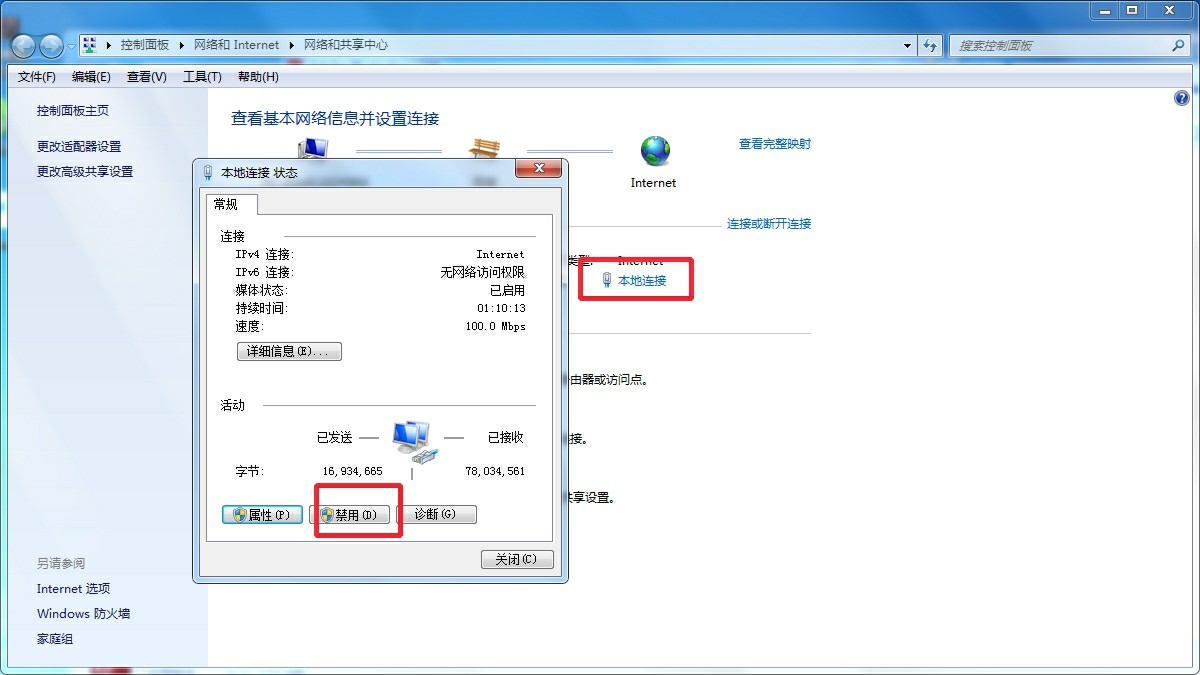
Task: Click the 禁用(D) button
Action: tap(349, 514)
